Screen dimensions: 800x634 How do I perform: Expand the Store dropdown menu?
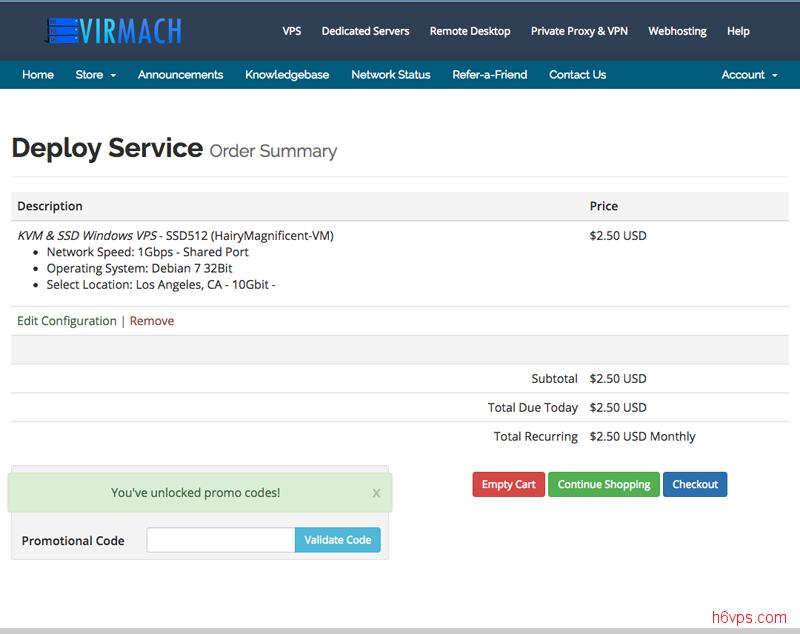pos(95,75)
